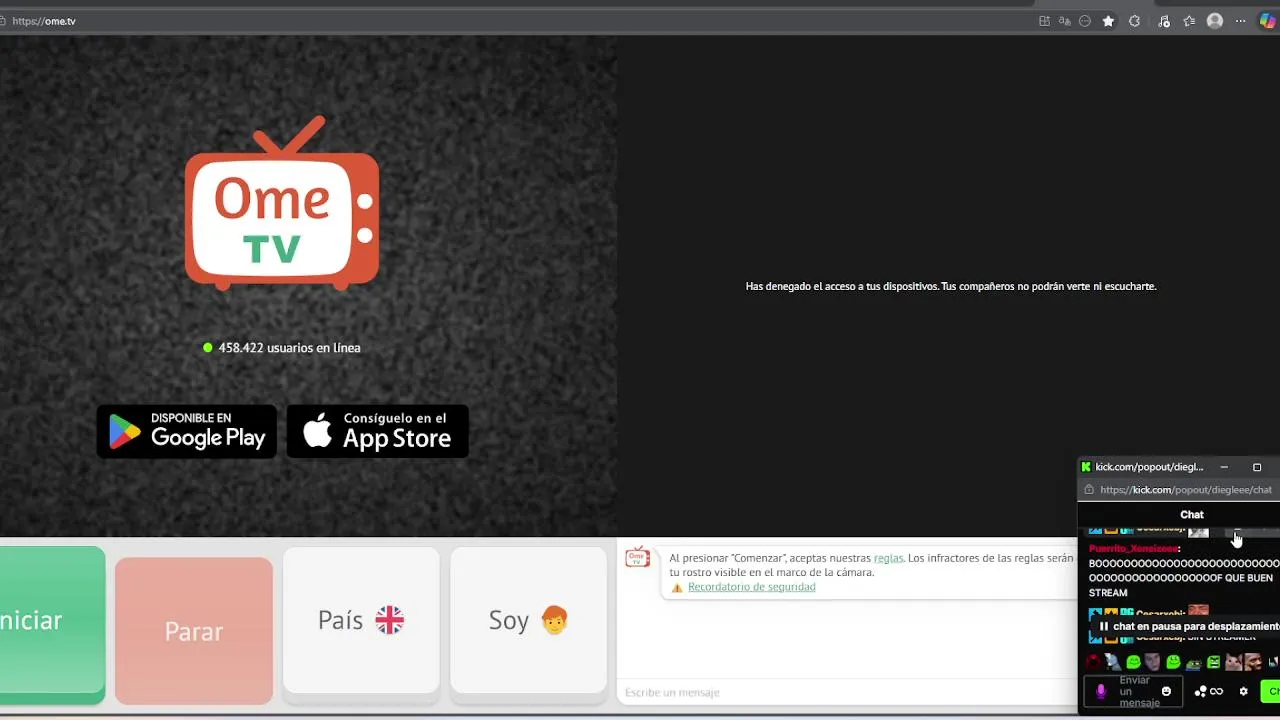
Task: Click the red Parar button
Action: [x=194, y=631]
